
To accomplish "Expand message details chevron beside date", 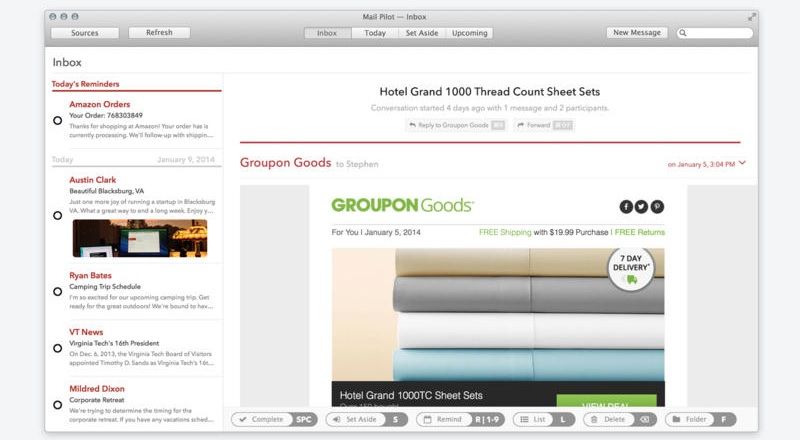I will click(x=742, y=163).
